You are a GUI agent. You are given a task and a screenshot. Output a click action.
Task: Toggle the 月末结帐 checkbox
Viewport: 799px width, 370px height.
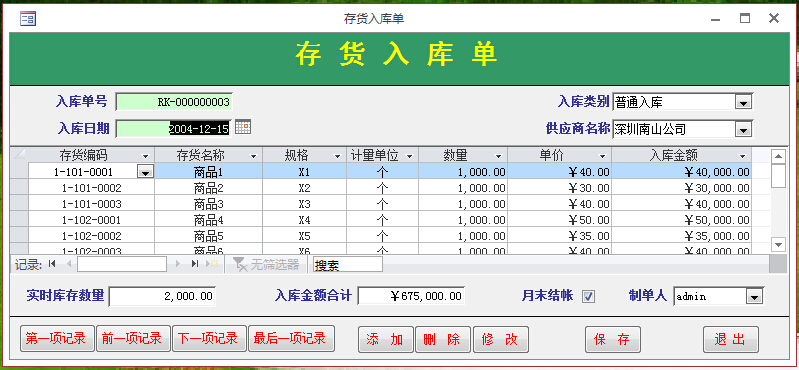[589, 296]
